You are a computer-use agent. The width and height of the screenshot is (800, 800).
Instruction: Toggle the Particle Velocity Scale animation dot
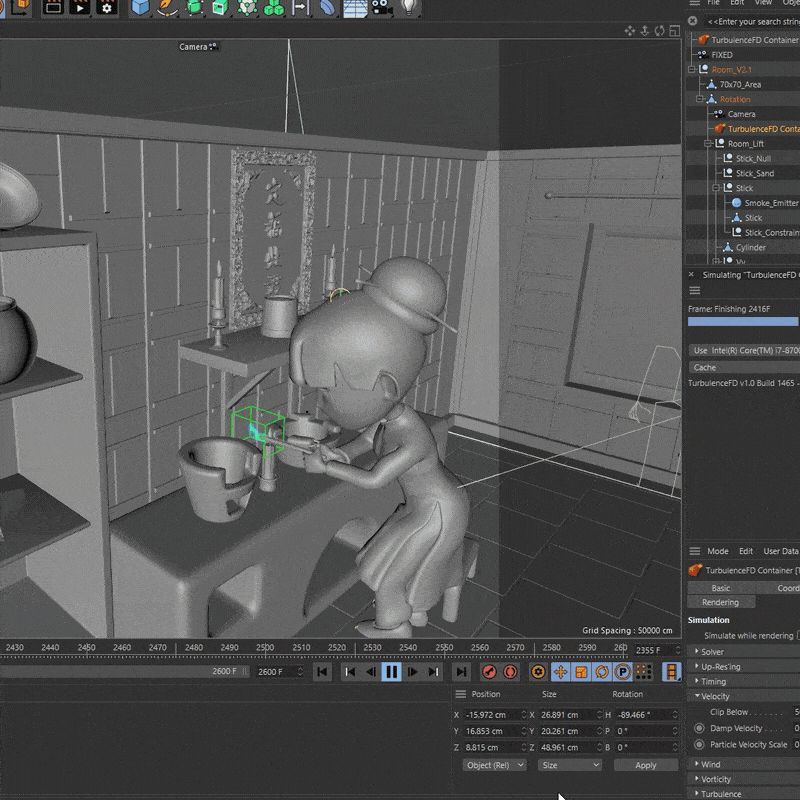pos(699,745)
